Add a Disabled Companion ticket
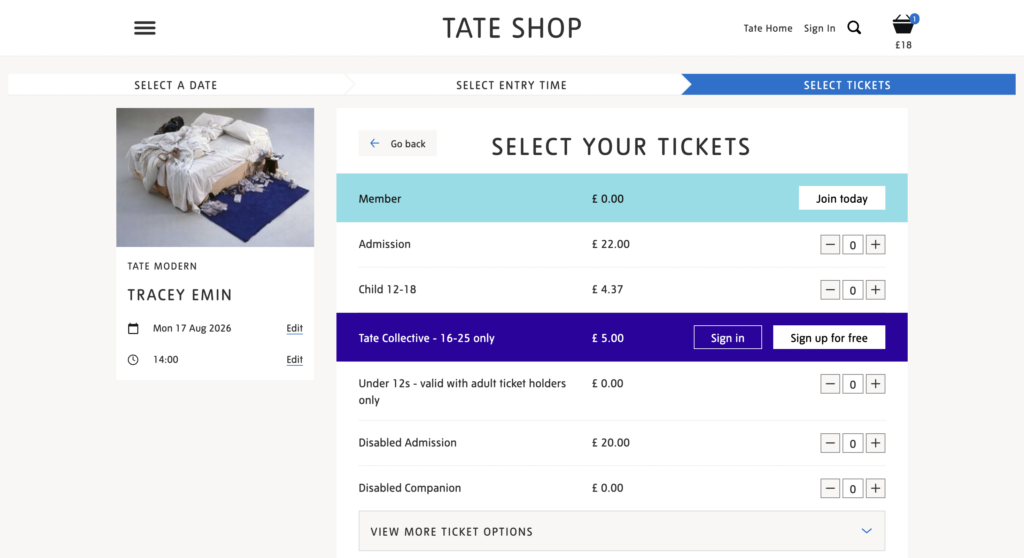The image size is (1024, 558). pyautogui.click(x=876, y=488)
